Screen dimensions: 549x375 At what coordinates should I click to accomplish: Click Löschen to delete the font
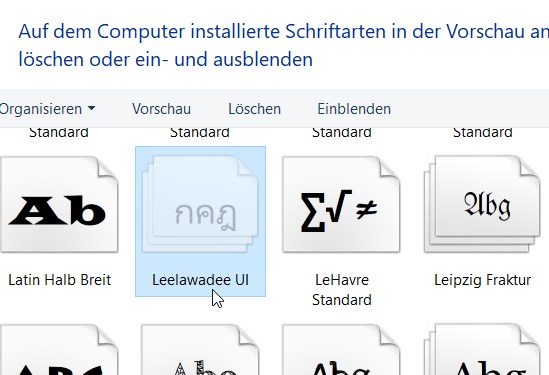255,109
